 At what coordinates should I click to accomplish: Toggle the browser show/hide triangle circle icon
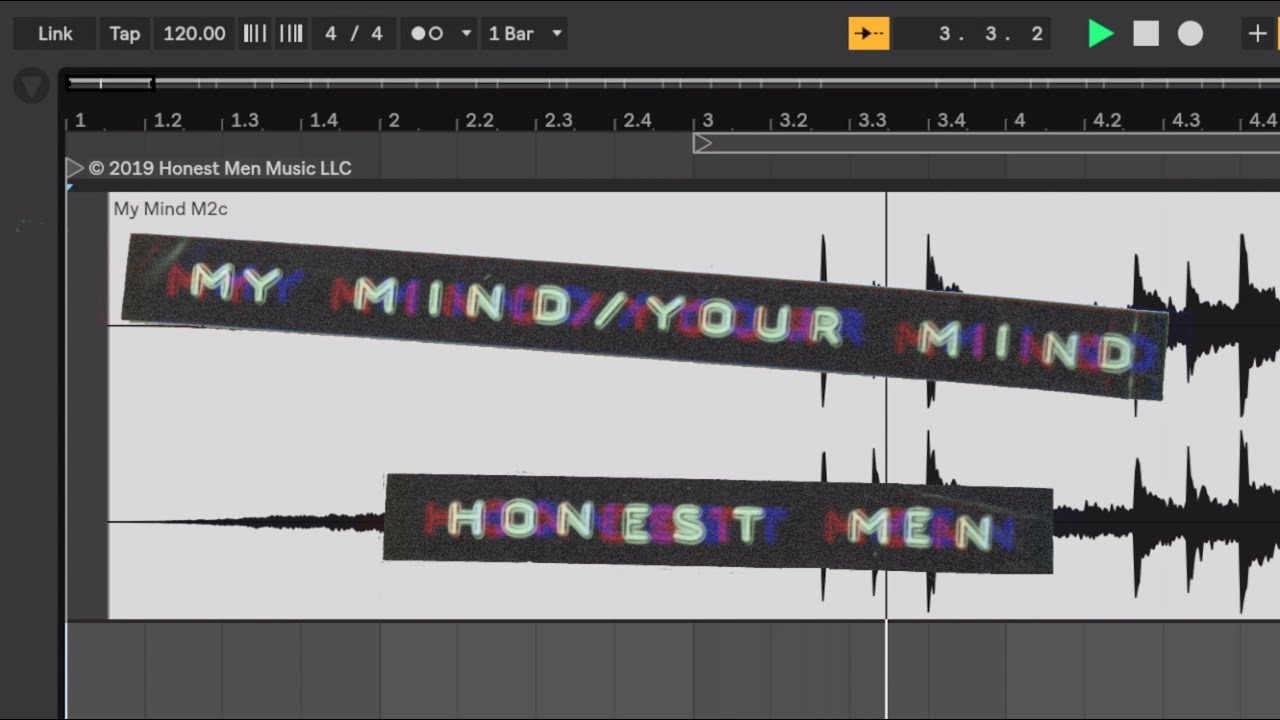32,87
